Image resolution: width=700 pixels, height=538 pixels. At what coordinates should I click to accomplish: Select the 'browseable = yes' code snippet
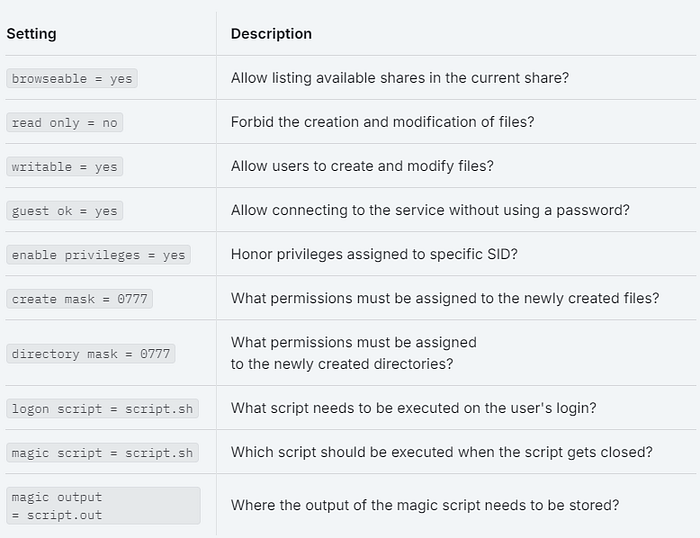click(x=72, y=79)
